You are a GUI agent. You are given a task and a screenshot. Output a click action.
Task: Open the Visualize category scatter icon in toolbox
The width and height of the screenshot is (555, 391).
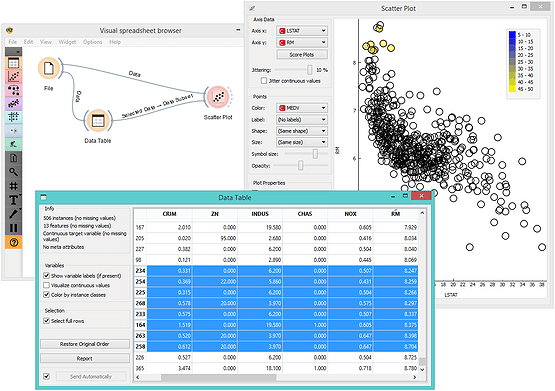click(x=13, y=76)
